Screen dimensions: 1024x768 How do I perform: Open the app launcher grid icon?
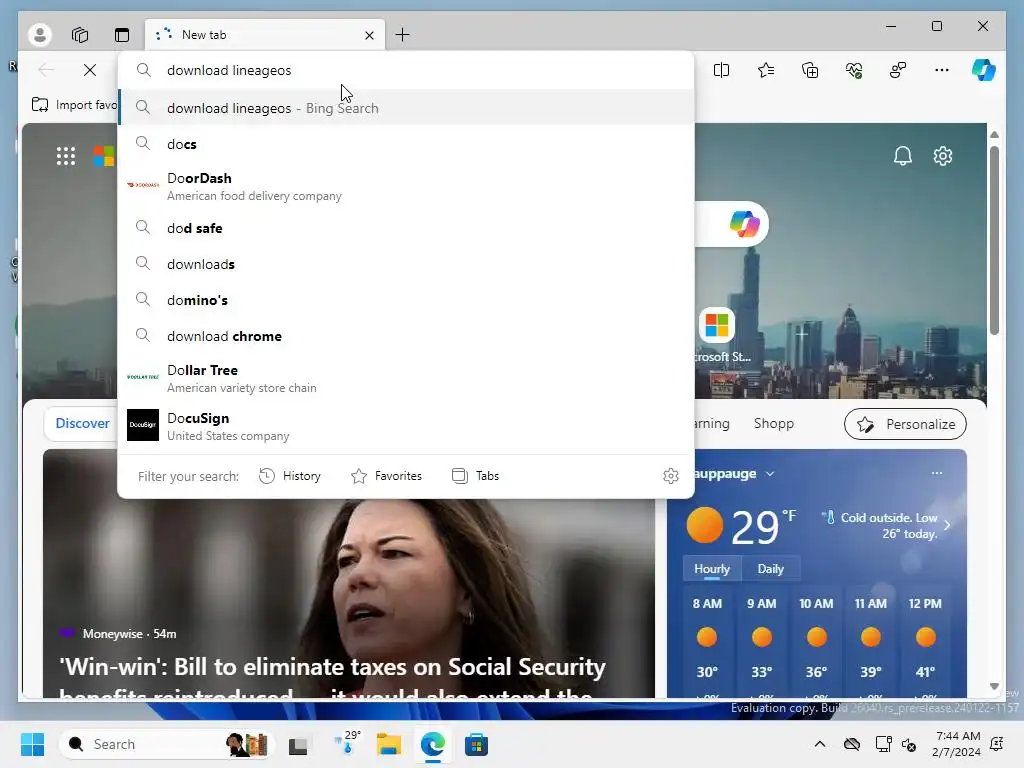pyautogui.click(x=65, y=156)
